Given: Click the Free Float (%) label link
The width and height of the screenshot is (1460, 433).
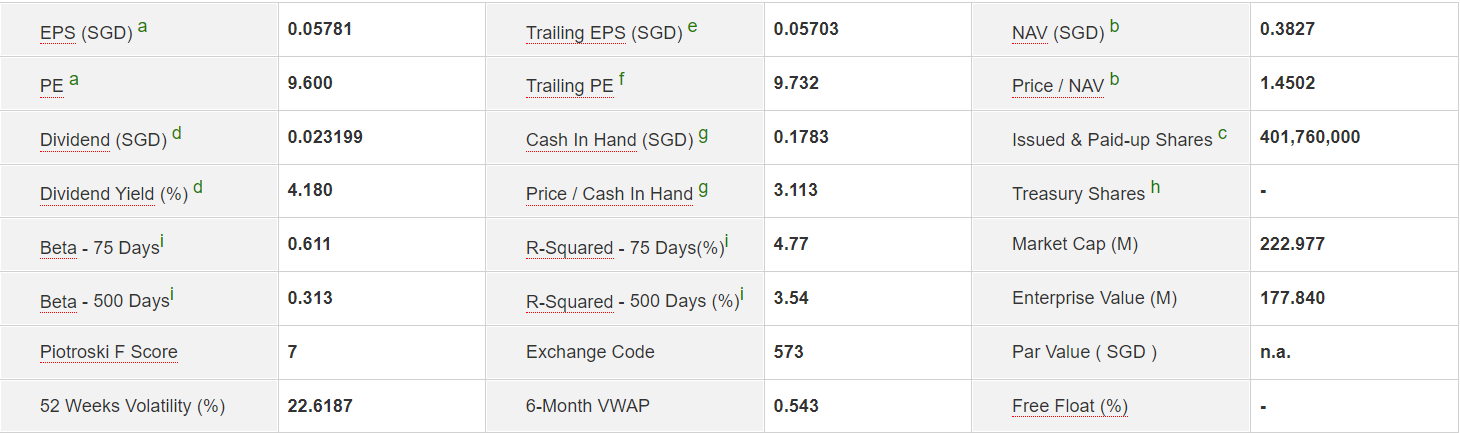Looking at the screenshot, I should point(1069,406).
